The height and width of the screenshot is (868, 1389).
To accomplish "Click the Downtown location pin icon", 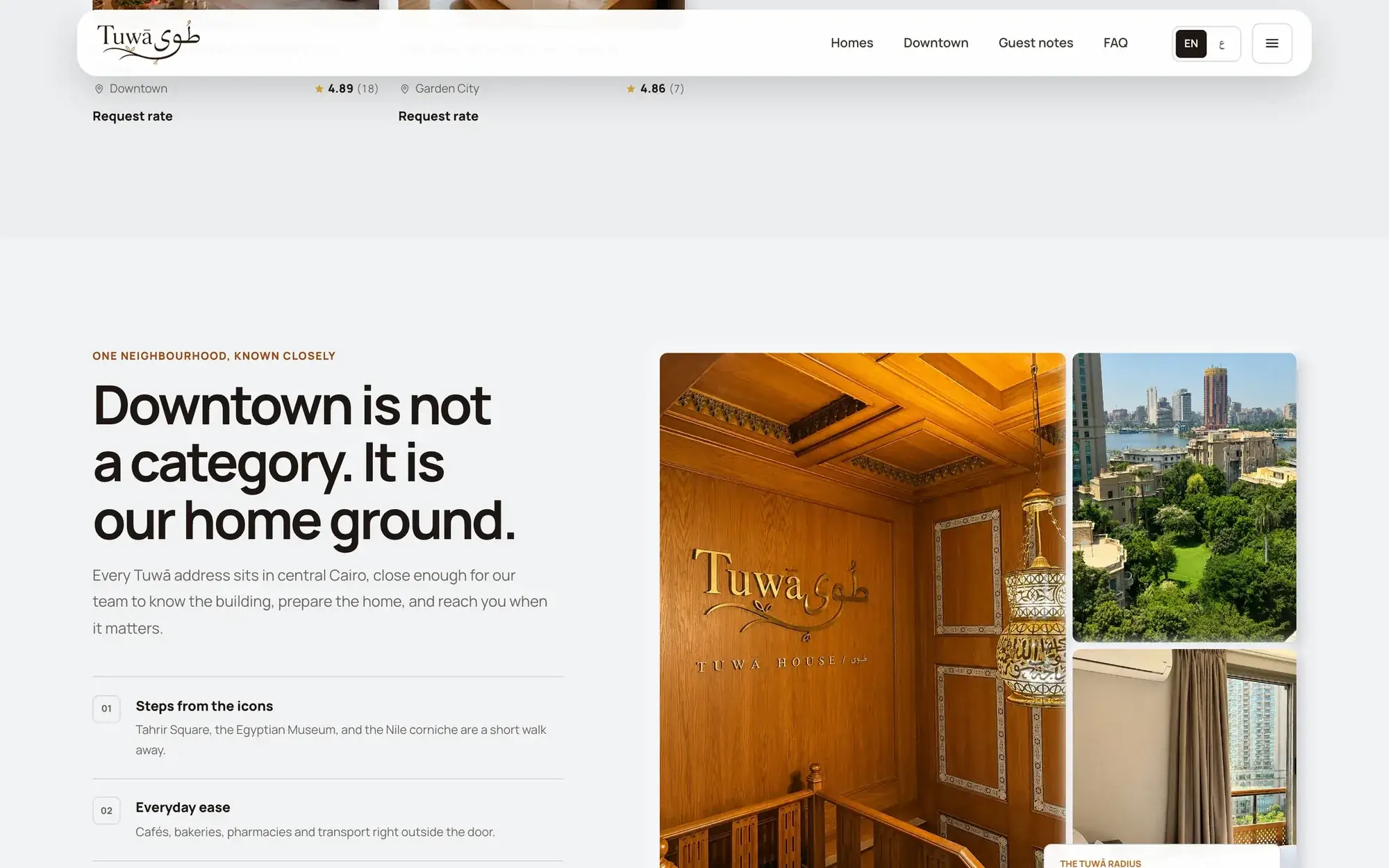I will 99,89.
